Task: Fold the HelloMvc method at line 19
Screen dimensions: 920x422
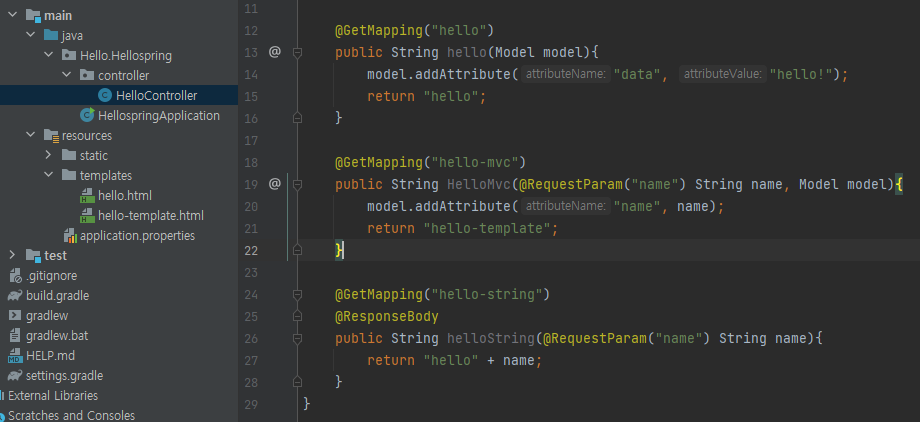Action: [x=297, y=185]
